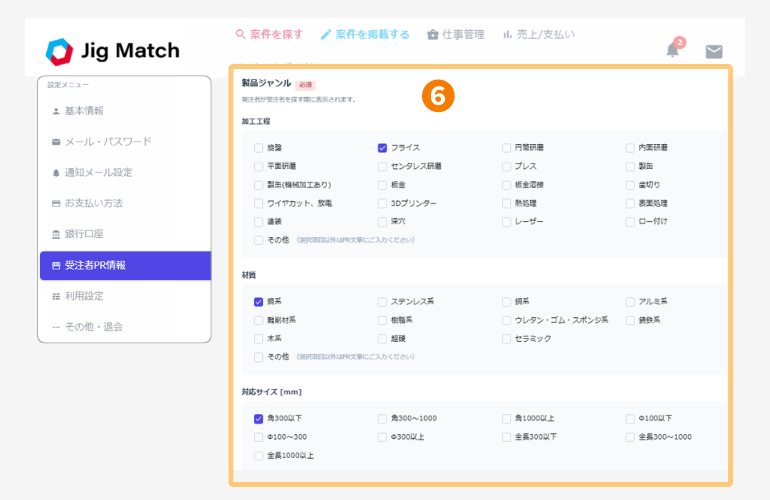Click the briefcase icon beside 仕事管理
This screenshot has width=770, height=500.
[x=433, y=35]
